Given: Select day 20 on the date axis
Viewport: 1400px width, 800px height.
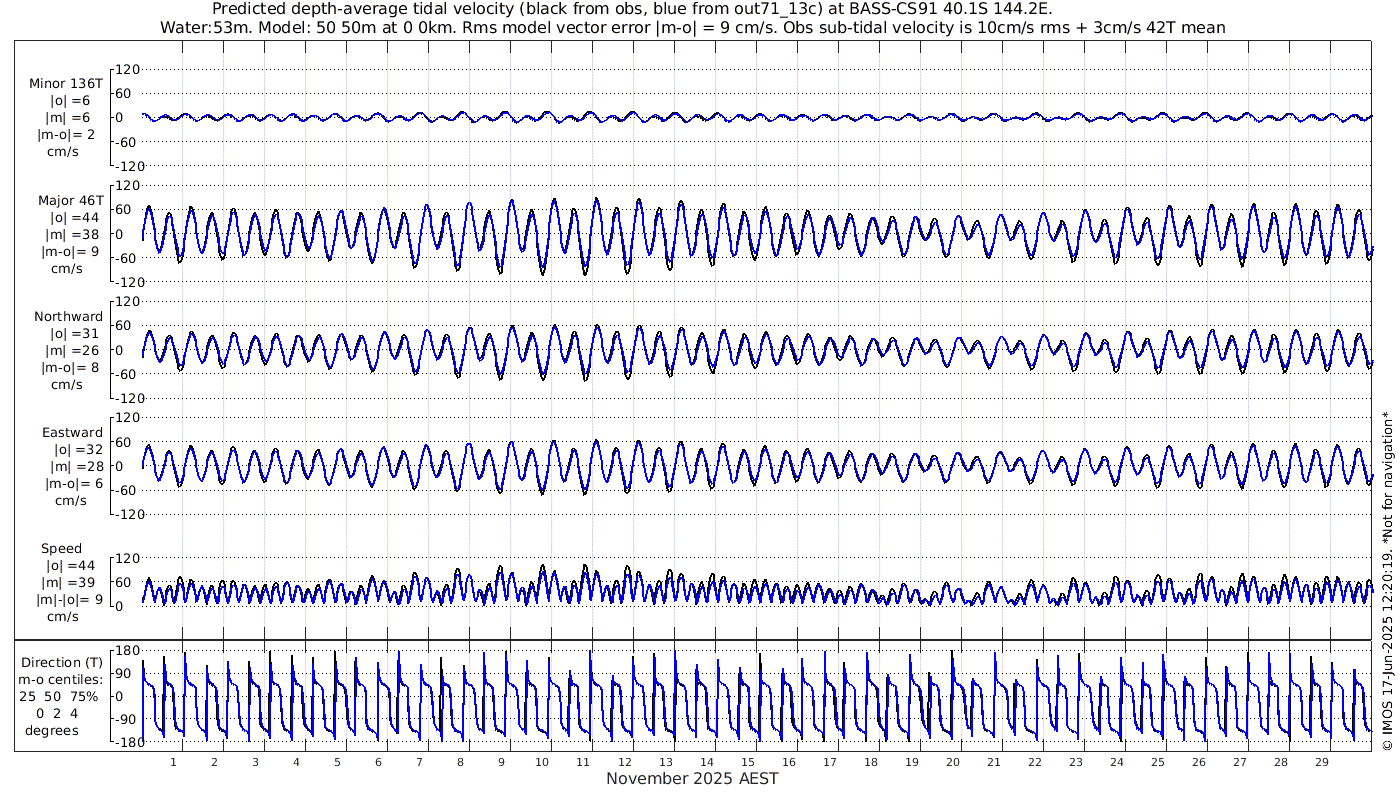Looking at the screenshot, I should 952,762.
